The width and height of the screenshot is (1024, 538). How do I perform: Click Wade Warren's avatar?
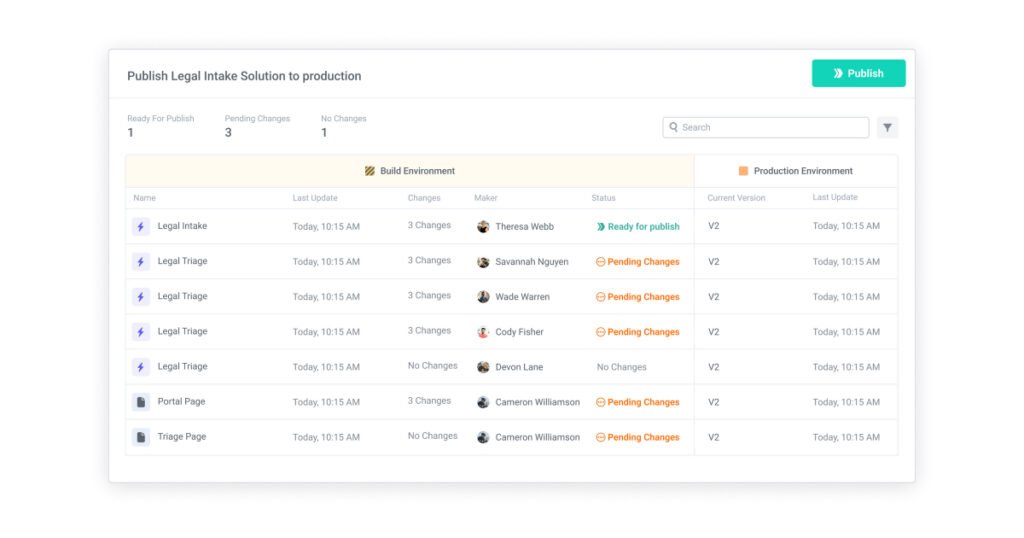pyautogui.click(x=484, y=297)
